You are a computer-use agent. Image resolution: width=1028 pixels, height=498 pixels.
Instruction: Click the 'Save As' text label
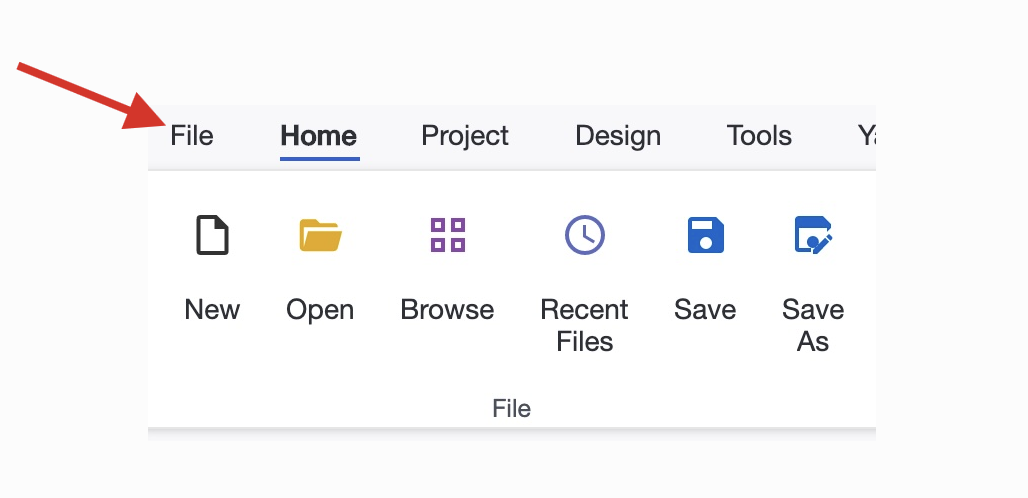click(x=812, y=325)
